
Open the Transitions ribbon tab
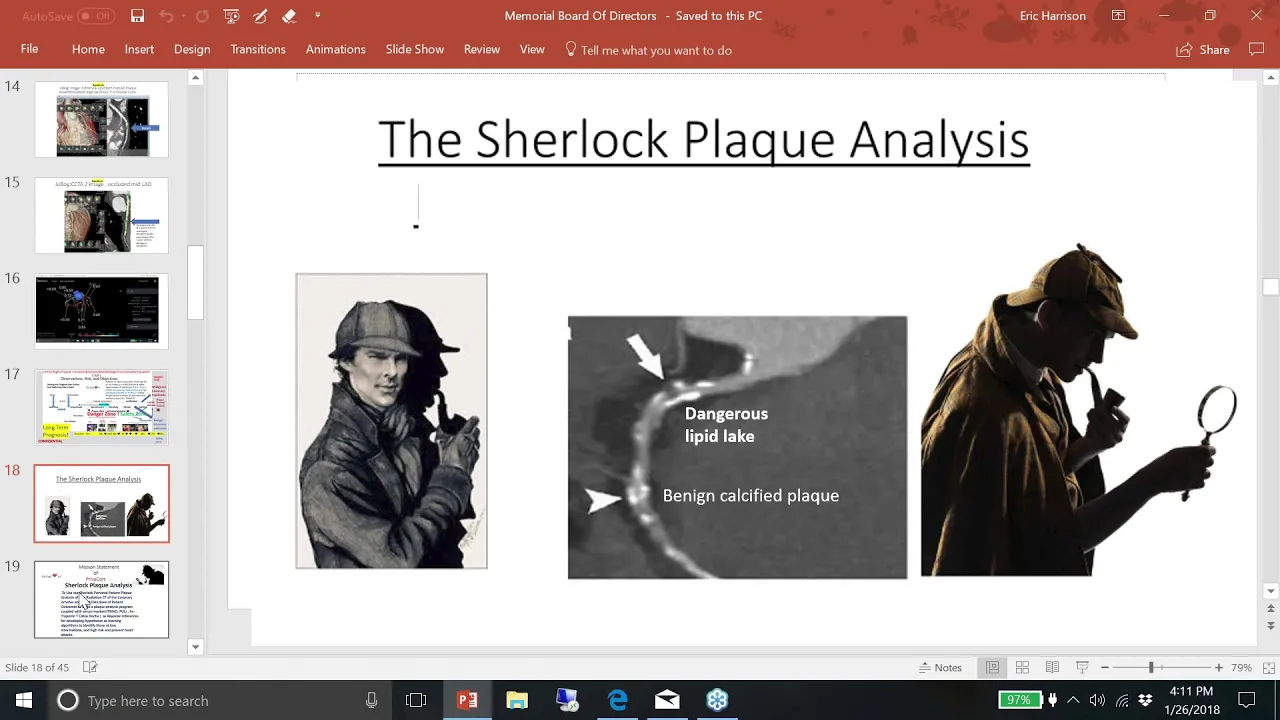pyautogui.click(x=258, y=49)
